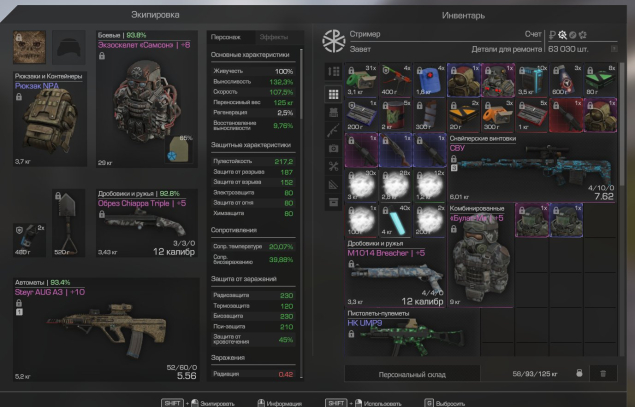Select the 3x orange tape box 300 г
The image size is (635, 407).
click(x=498, y=115)
